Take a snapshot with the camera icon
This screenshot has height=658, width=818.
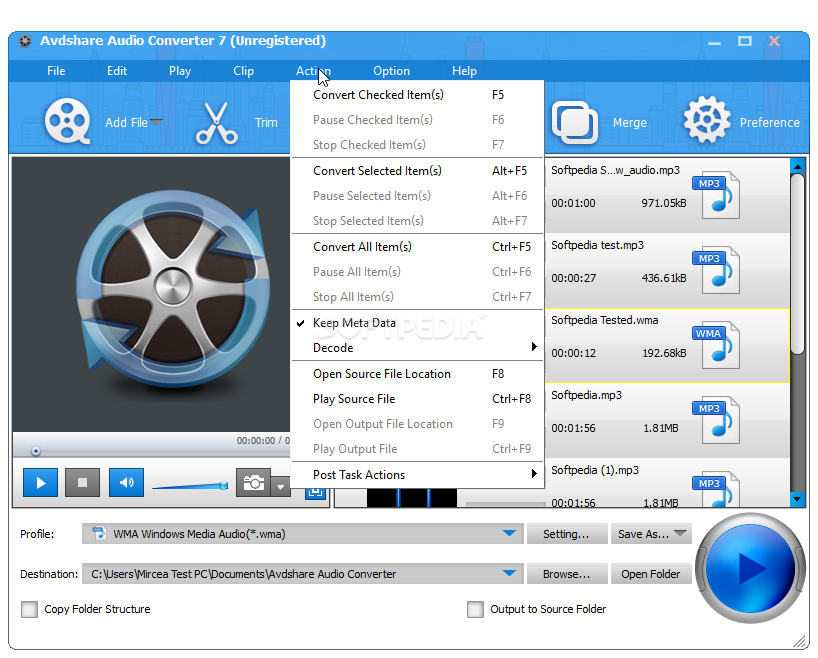point(254,483)
